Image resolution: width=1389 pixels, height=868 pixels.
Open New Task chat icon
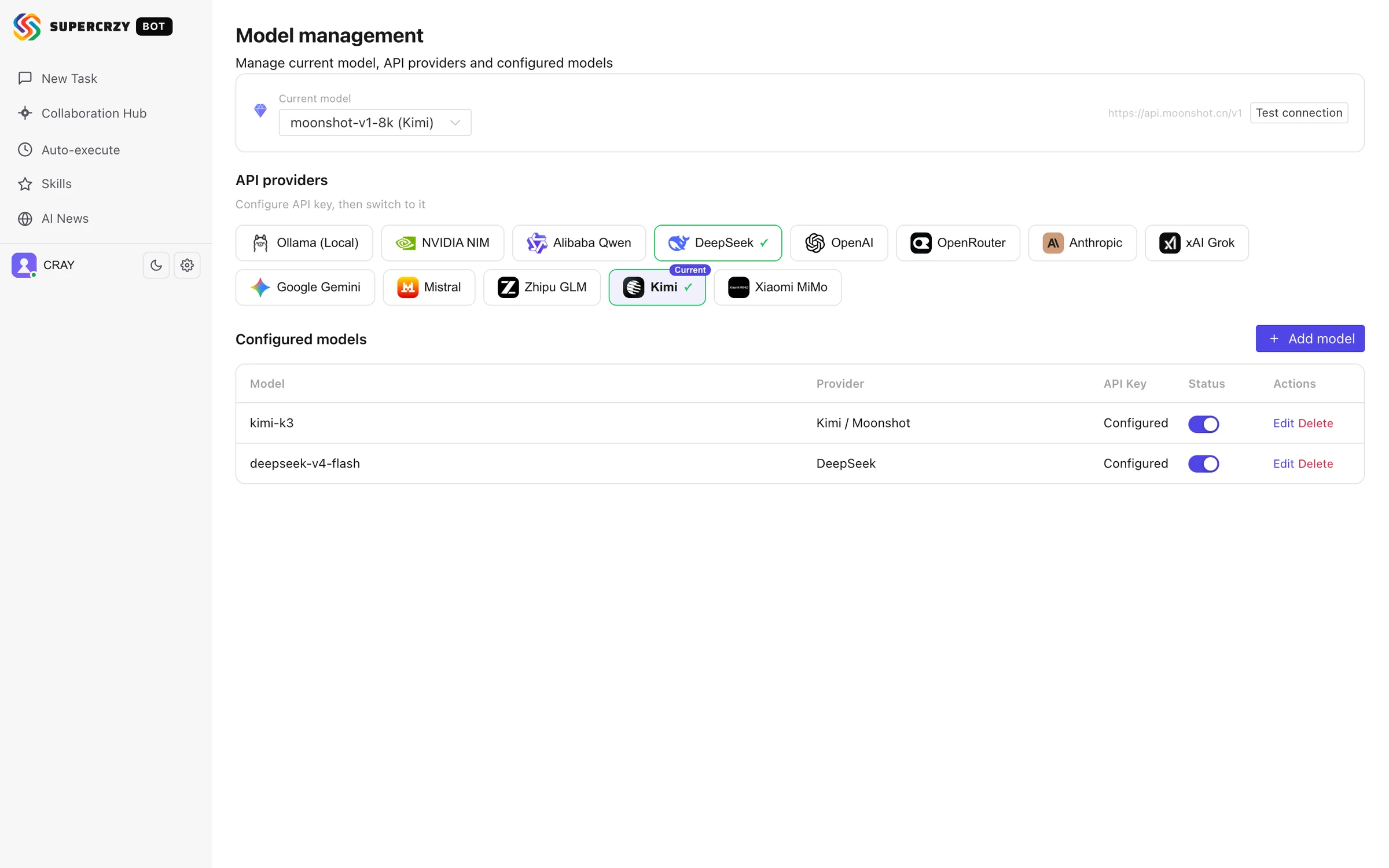25,78
